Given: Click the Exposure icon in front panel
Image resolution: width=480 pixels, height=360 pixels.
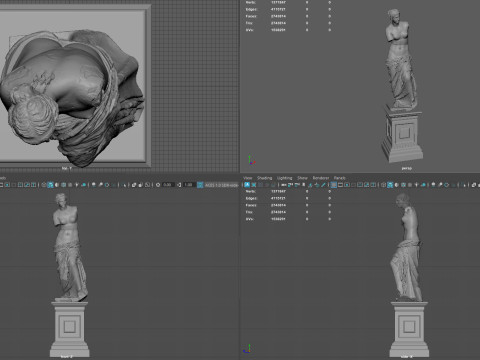Looking at the screenshot, I should 158,185.
